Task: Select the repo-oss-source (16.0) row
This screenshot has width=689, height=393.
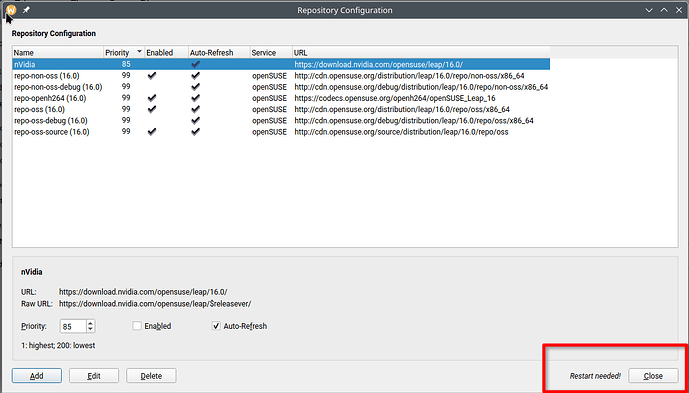Action: 281,131
